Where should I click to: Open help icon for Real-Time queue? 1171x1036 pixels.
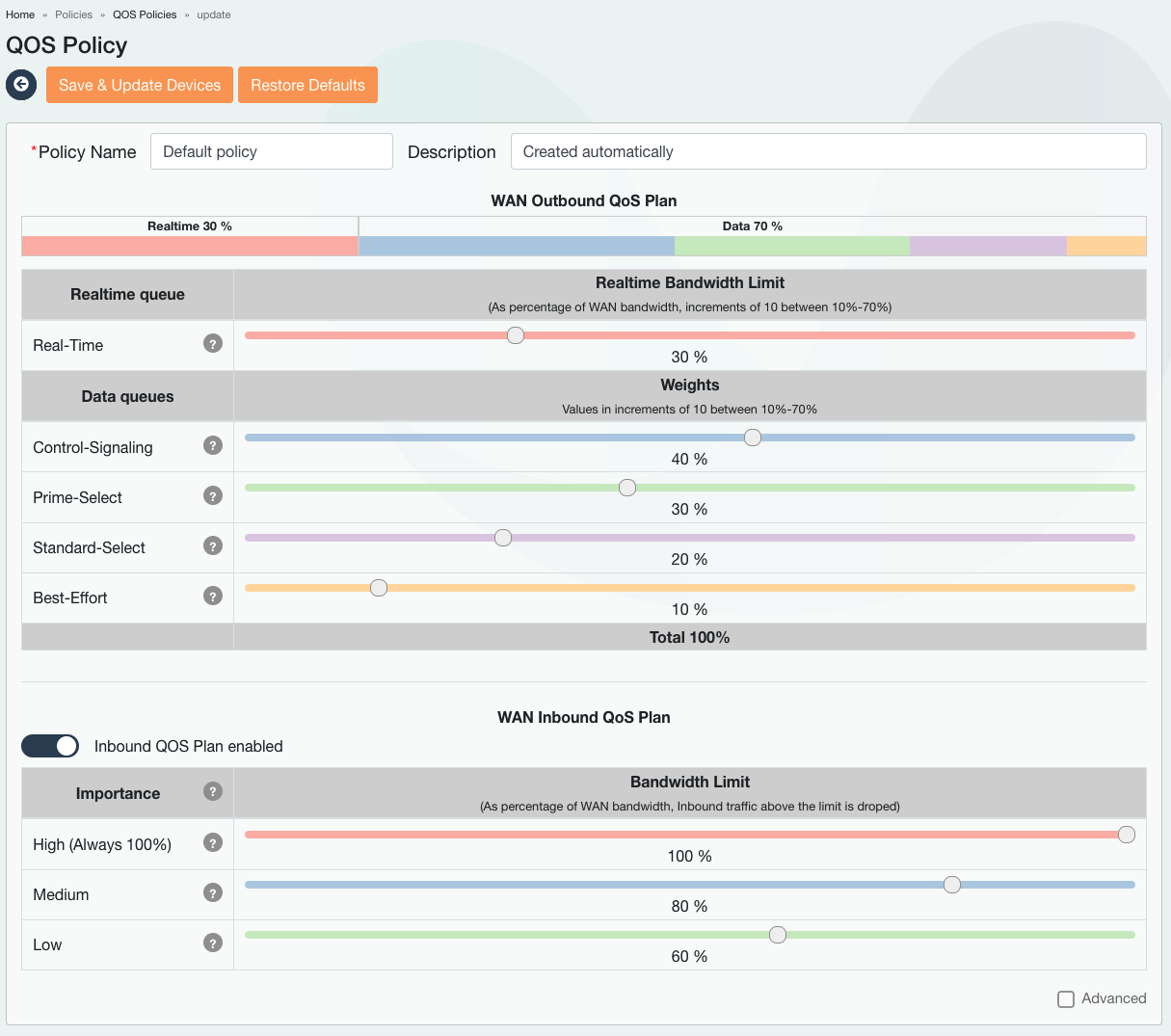click(213, 343)
